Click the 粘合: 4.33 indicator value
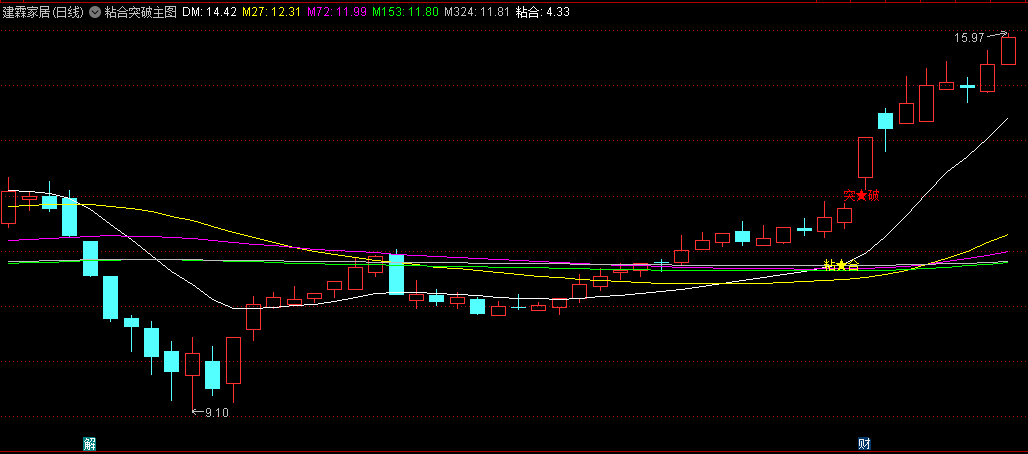The width and height of the screenshot is (1028, 454). point(543,12)
